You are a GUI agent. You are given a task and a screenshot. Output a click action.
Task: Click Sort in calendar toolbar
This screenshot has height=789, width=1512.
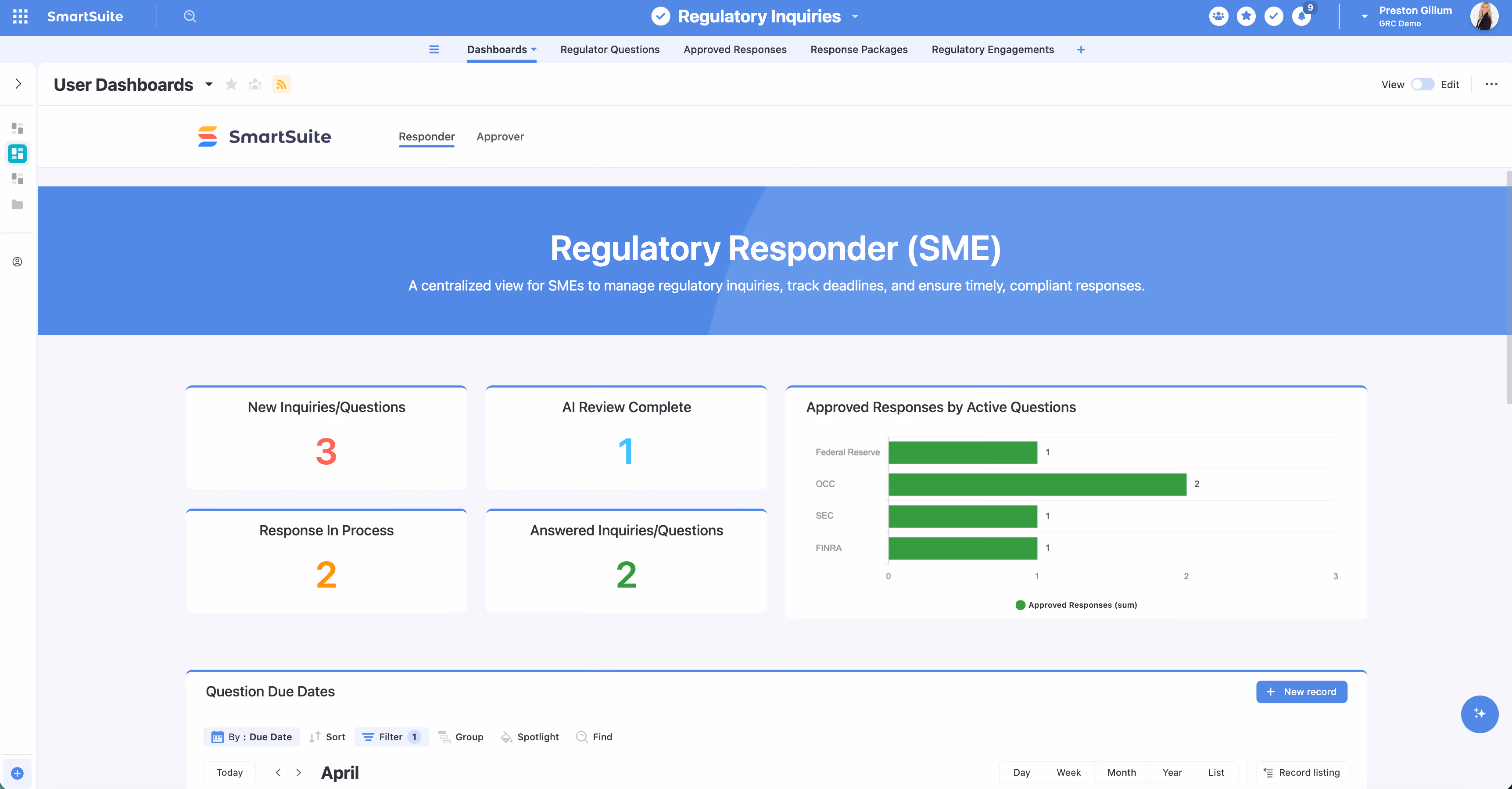click(327, 737)
